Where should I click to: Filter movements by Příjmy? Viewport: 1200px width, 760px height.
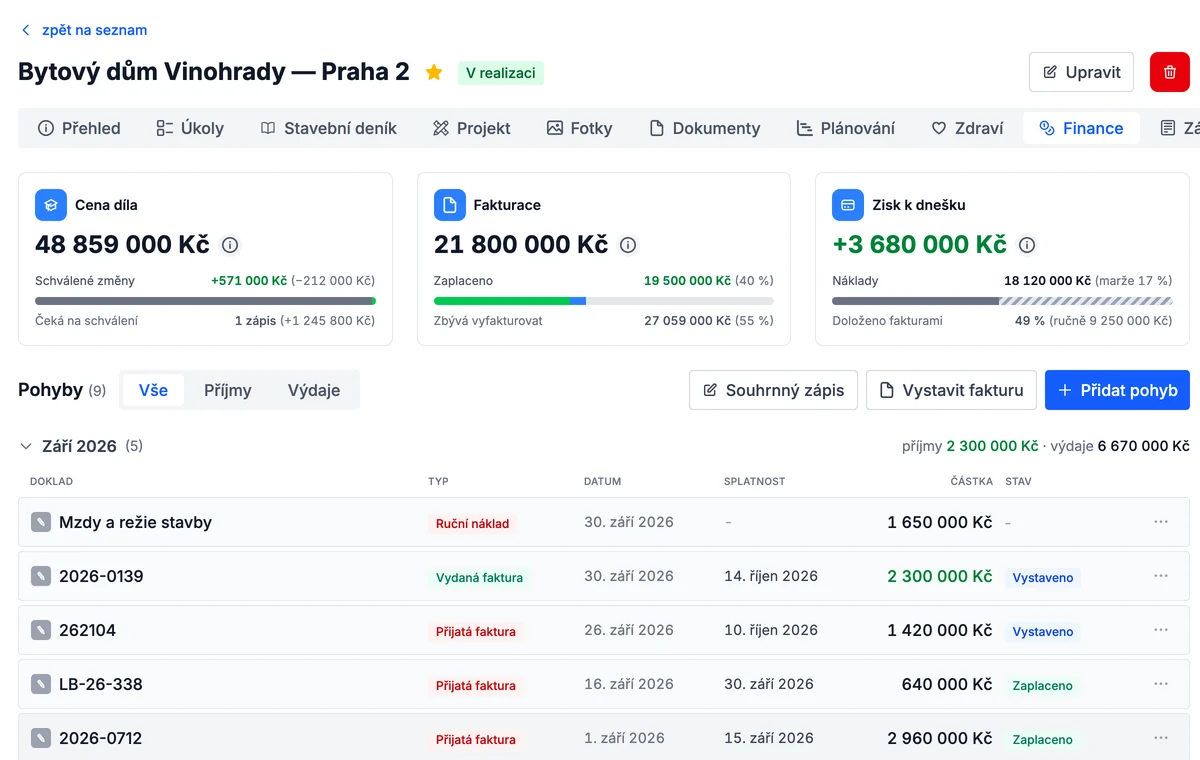[x=228, y=390]
